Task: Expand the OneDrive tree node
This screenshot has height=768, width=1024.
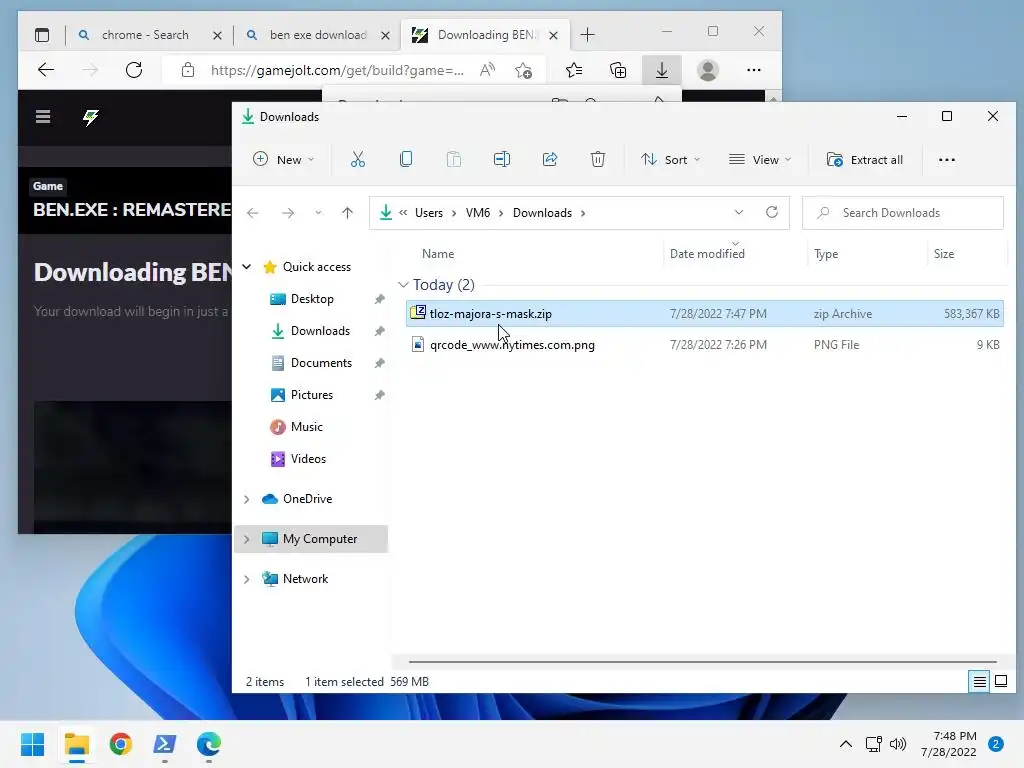Action: tap(247, 499)
